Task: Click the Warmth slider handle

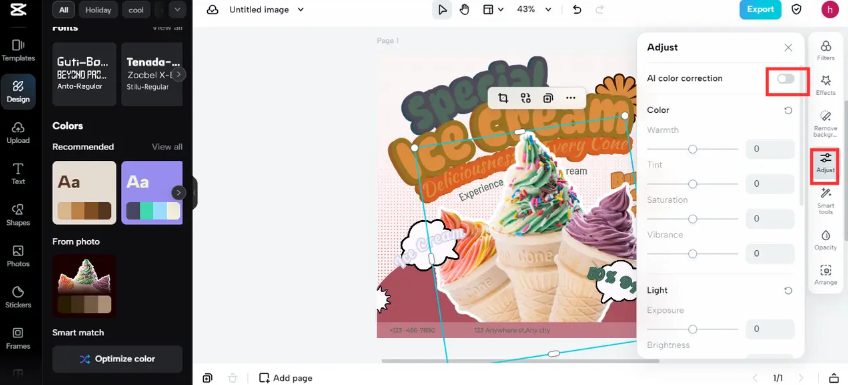Action: (x=692, y=149)
